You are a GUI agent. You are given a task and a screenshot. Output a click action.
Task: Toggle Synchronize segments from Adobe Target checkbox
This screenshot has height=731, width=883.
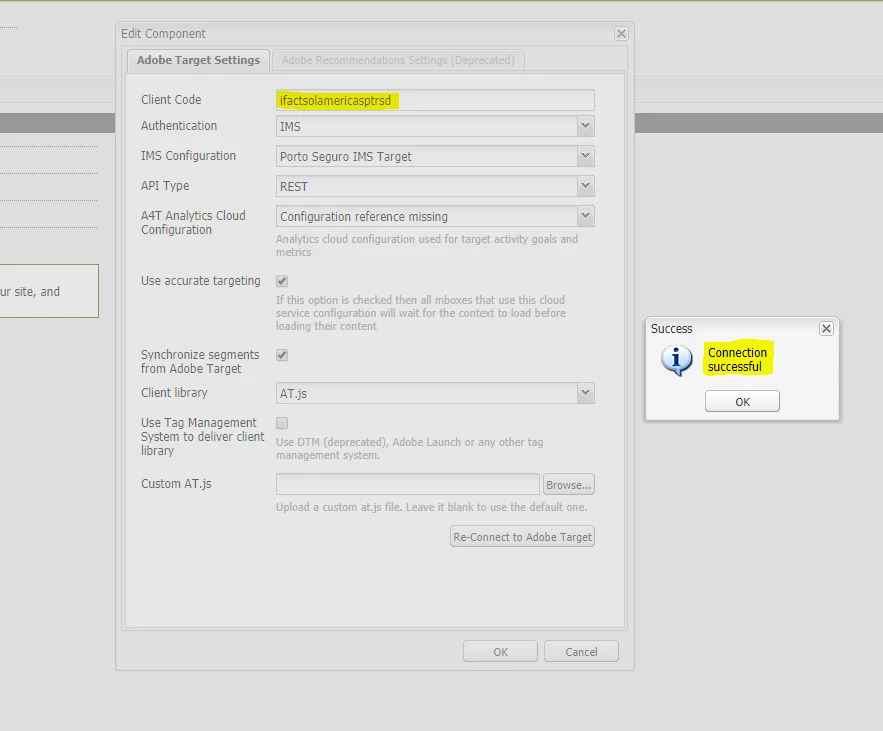click(282, 355)
